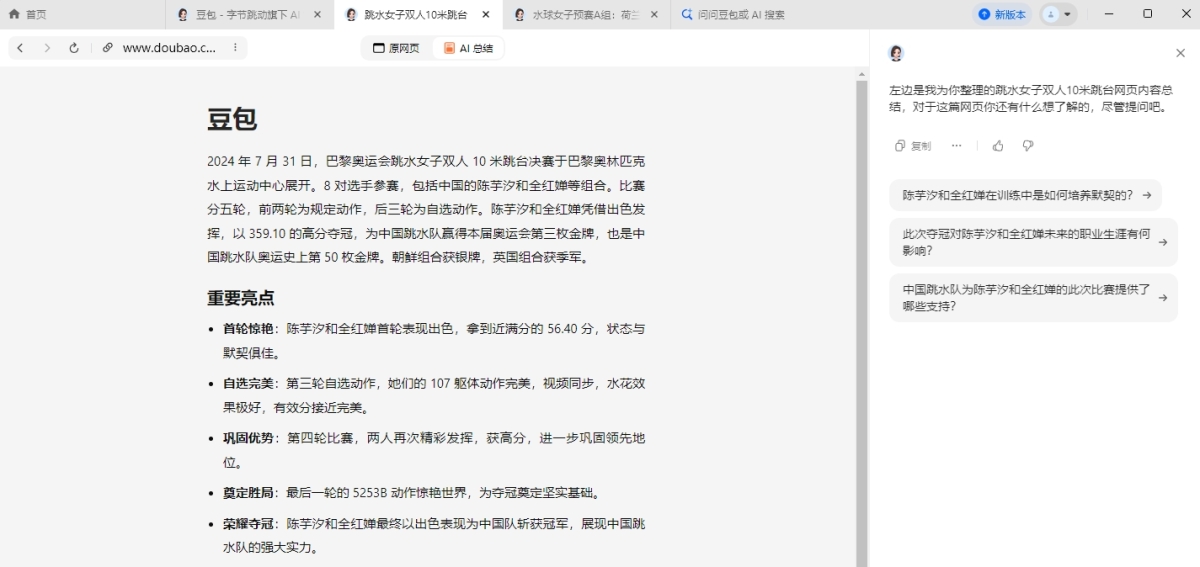Image resolution: width=1200 pixels, height=567 pixels.
Task: Click the www.doubao.c... address field
Action: (169, 47)
